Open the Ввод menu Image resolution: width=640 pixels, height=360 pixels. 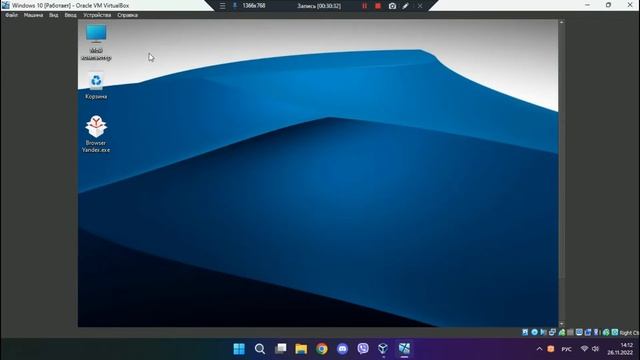click(70, 15)
